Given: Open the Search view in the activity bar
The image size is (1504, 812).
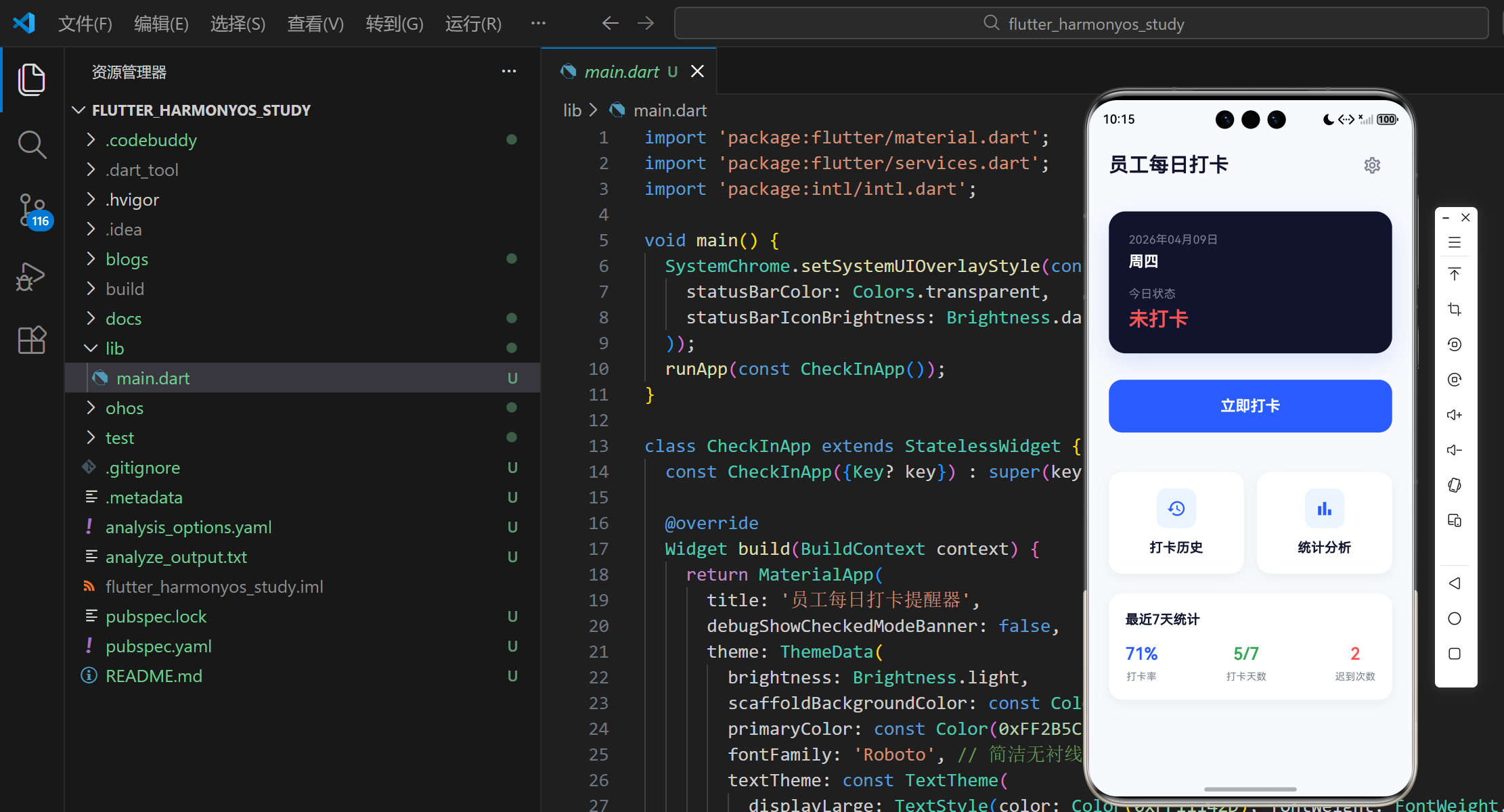Looking at the screenshot, I should click(x=31, y=145).
